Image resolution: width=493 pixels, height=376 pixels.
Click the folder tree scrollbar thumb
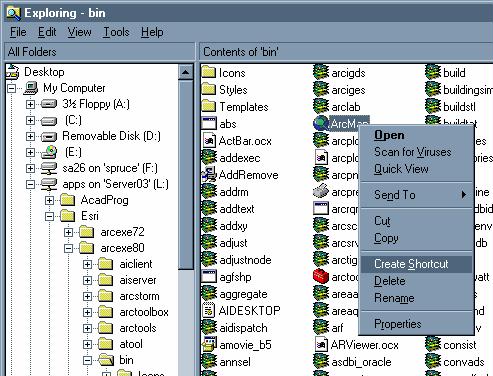(186, 174)
